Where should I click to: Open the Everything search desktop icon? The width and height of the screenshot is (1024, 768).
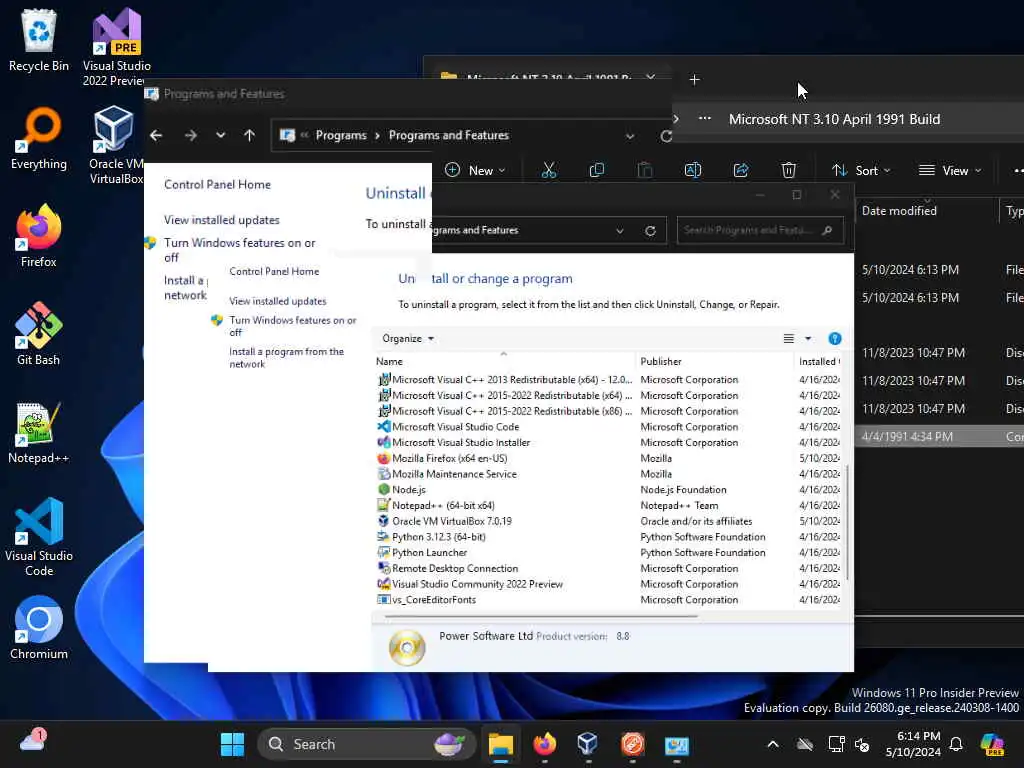[x=39, y=138]
